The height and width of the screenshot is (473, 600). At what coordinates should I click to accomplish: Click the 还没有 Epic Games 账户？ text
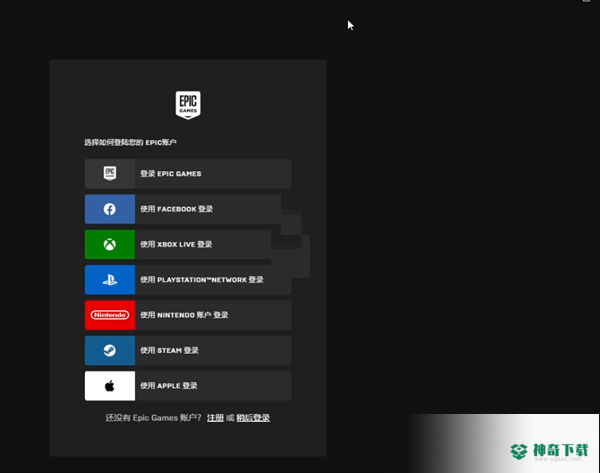[153, 418]
